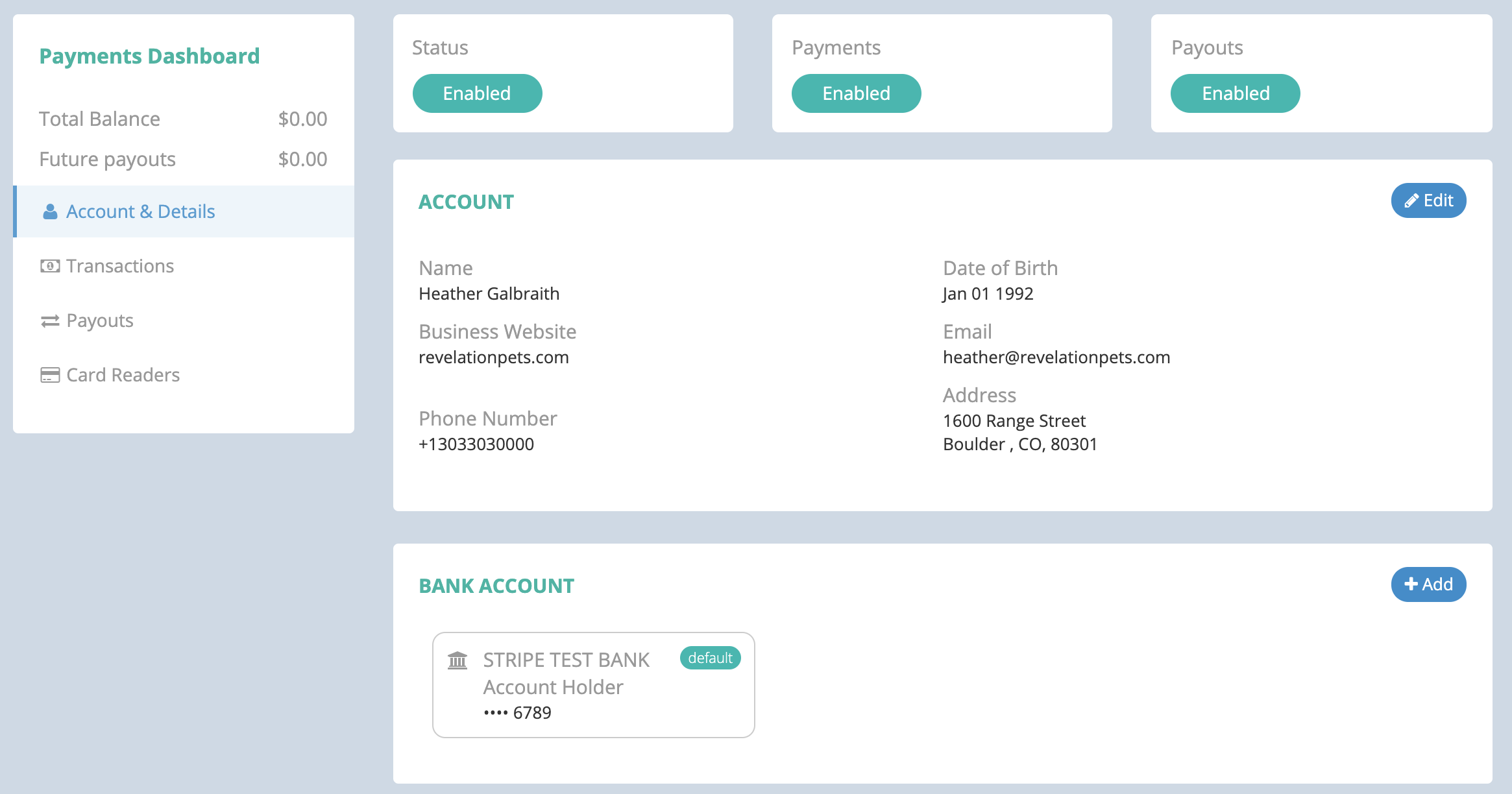
Task: Edit the account information
Action: (x=1428, y=200)
